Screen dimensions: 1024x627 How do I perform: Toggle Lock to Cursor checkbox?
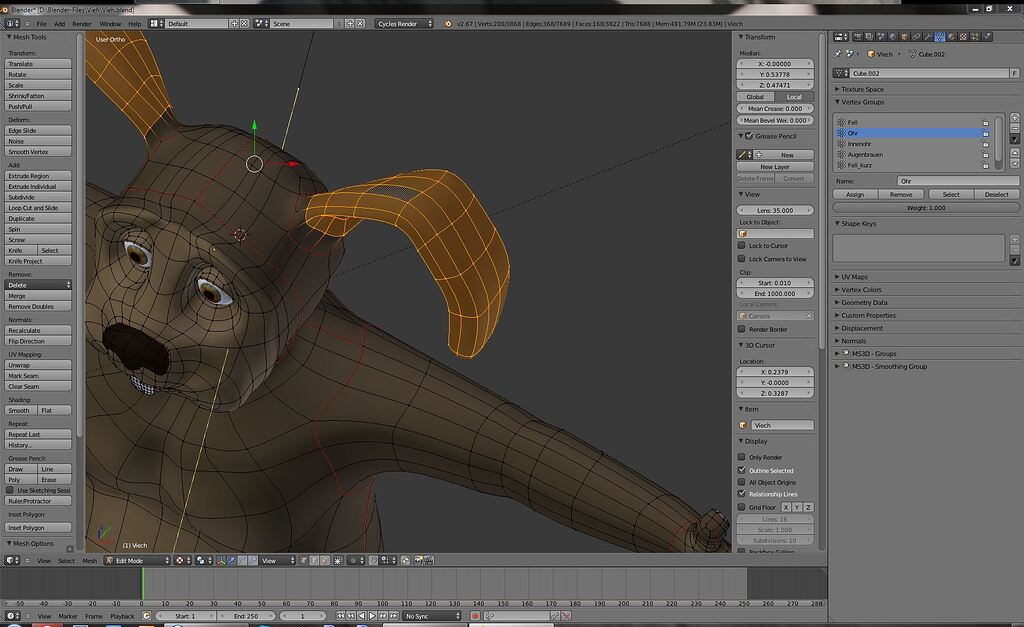point(742,246)
